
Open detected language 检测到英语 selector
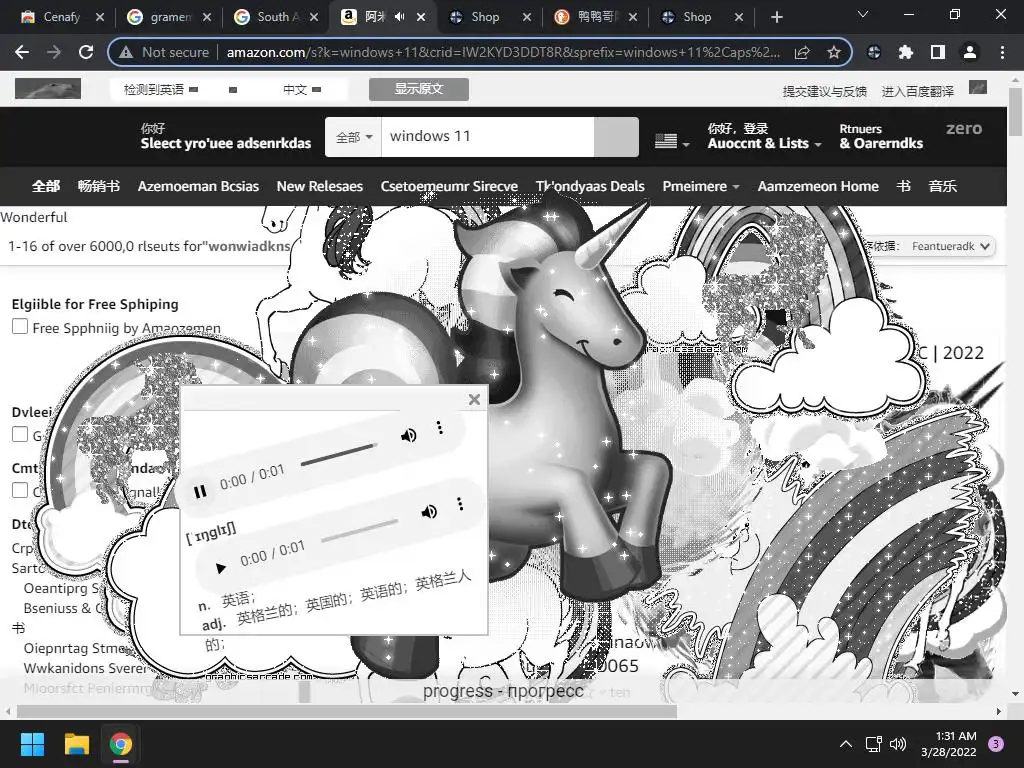161,89
